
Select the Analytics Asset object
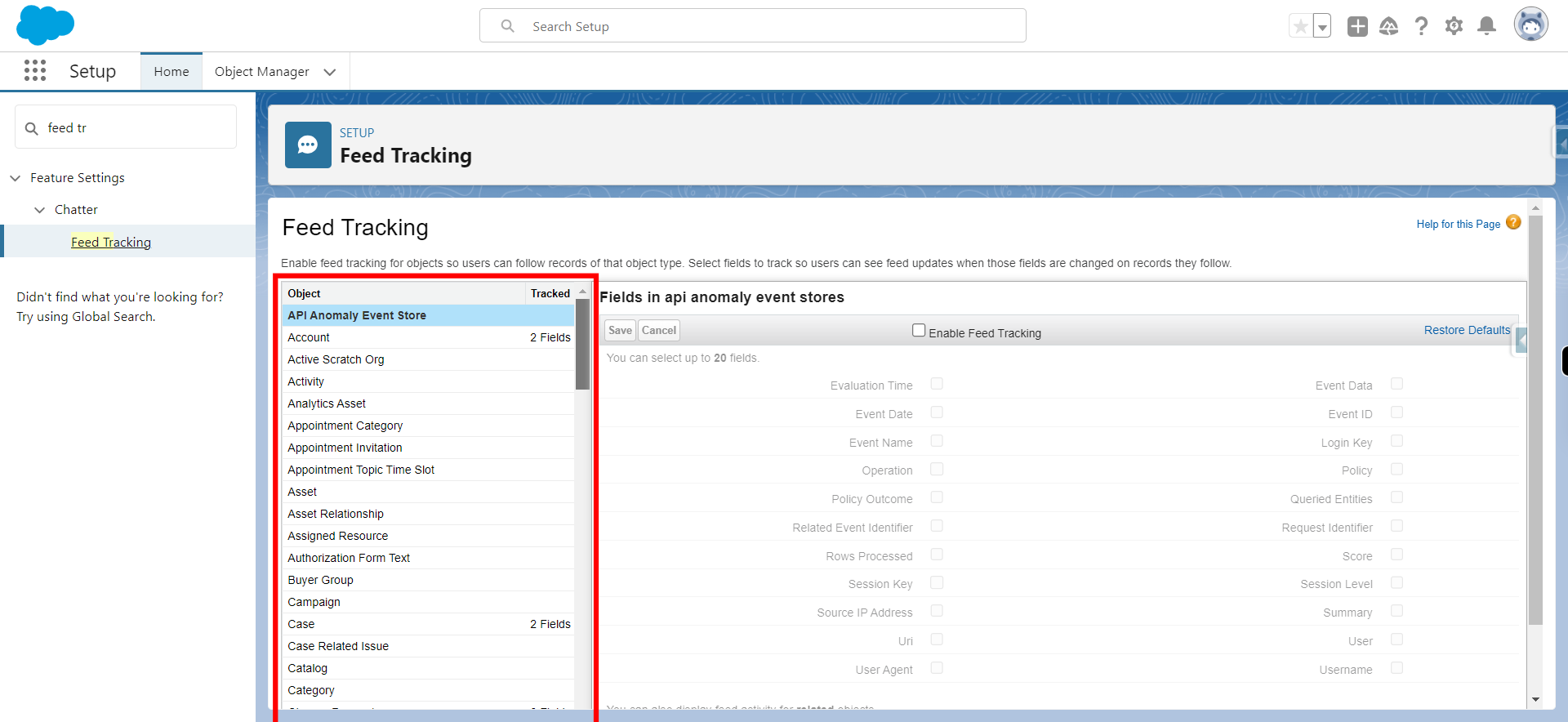click(428, 403)
